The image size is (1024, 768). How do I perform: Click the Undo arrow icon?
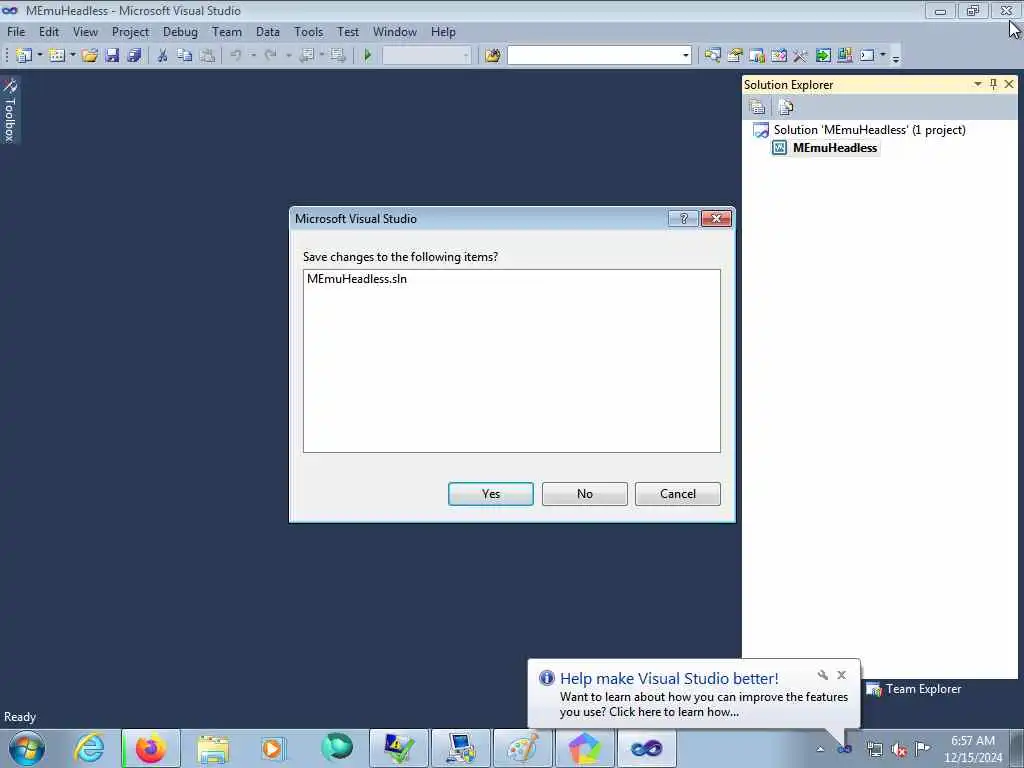(x=236, y=56)
